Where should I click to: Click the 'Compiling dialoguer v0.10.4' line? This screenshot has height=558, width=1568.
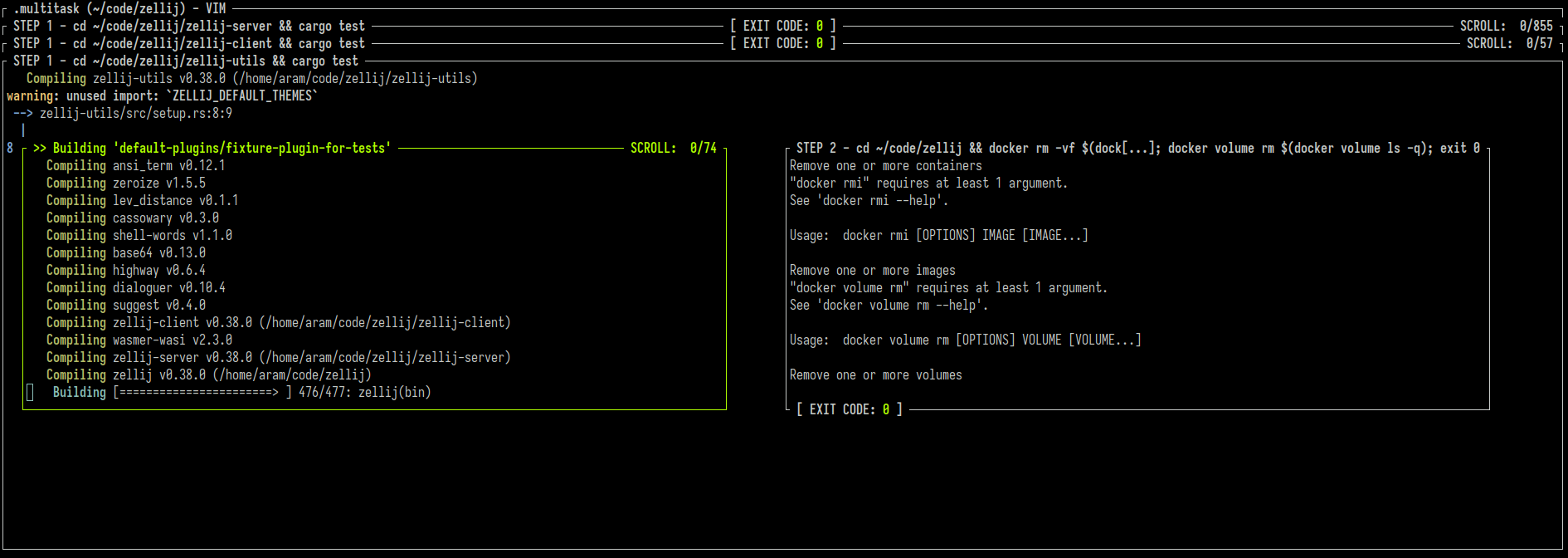pos(136,287)
